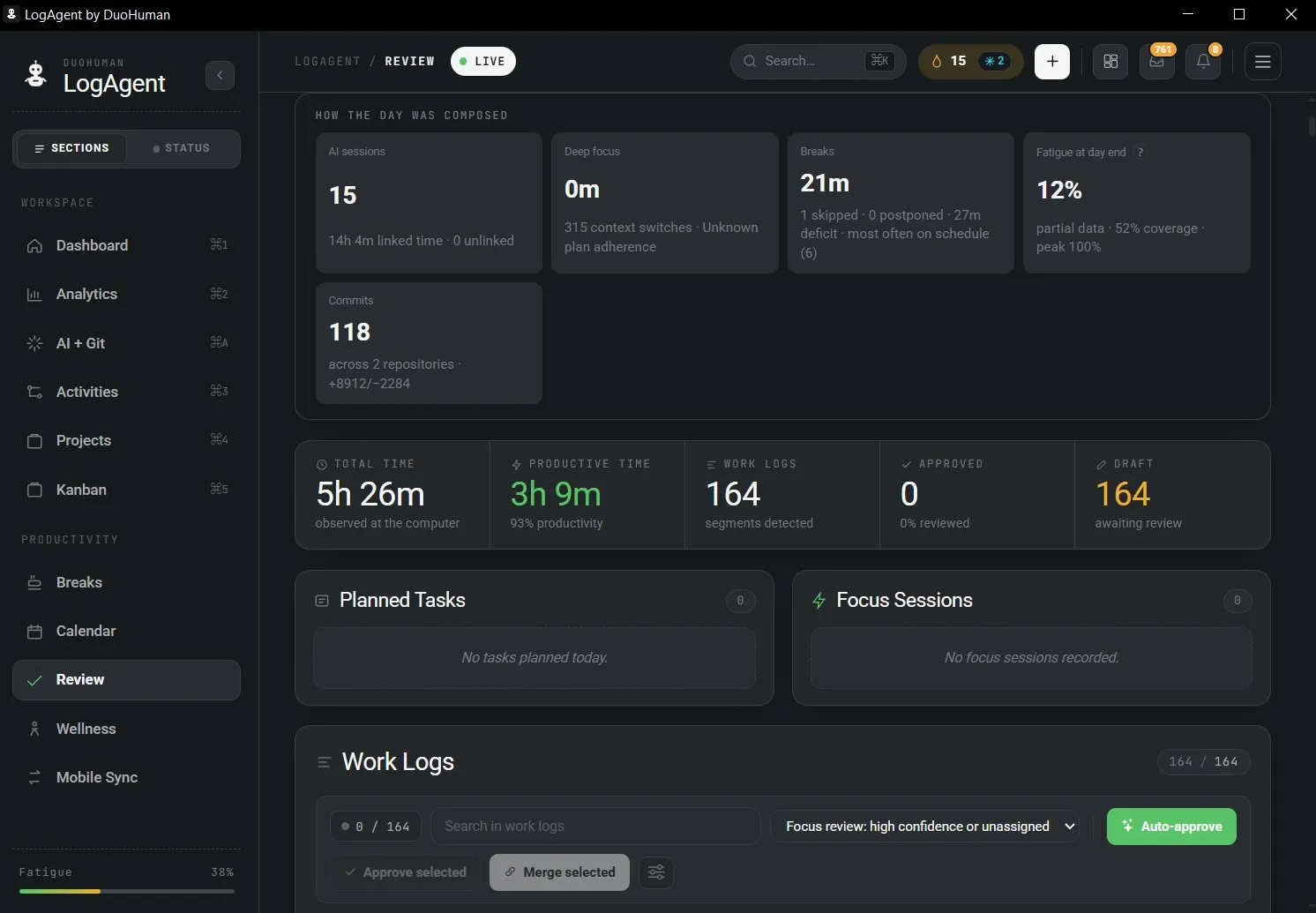The height and width of the screenshot is (913, 1316).
Task: Click the Auto-approve button
Action: 1171,827
